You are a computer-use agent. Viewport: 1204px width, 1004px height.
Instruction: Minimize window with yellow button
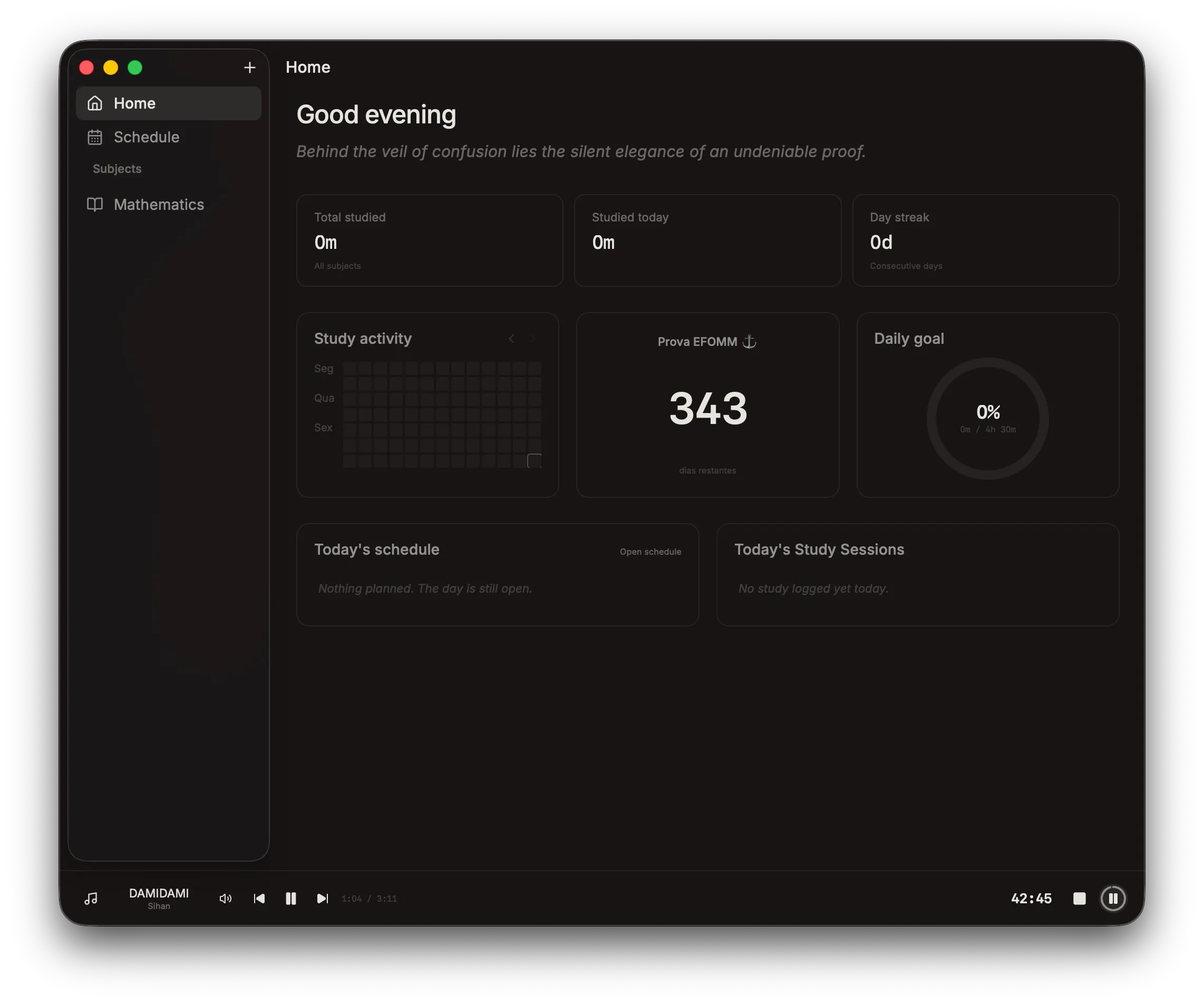tap(111, 67)
